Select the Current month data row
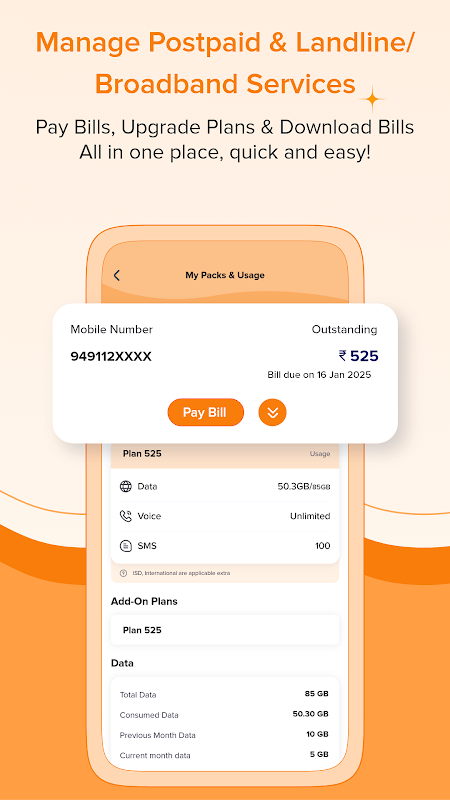This screenshot has width=450, height=800. [x=224, y=755]
